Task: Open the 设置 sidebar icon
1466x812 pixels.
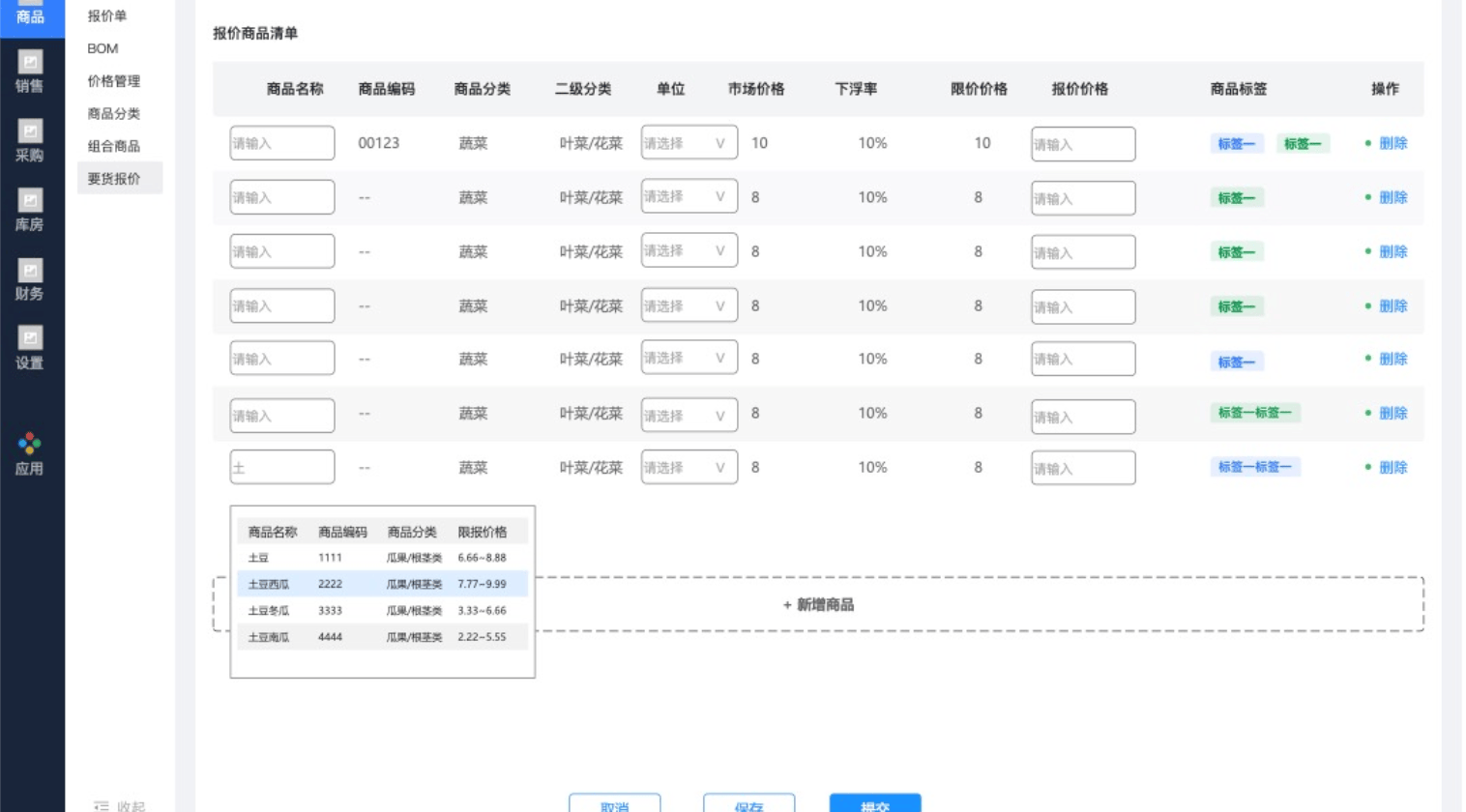Action: (x=30, y=338)
